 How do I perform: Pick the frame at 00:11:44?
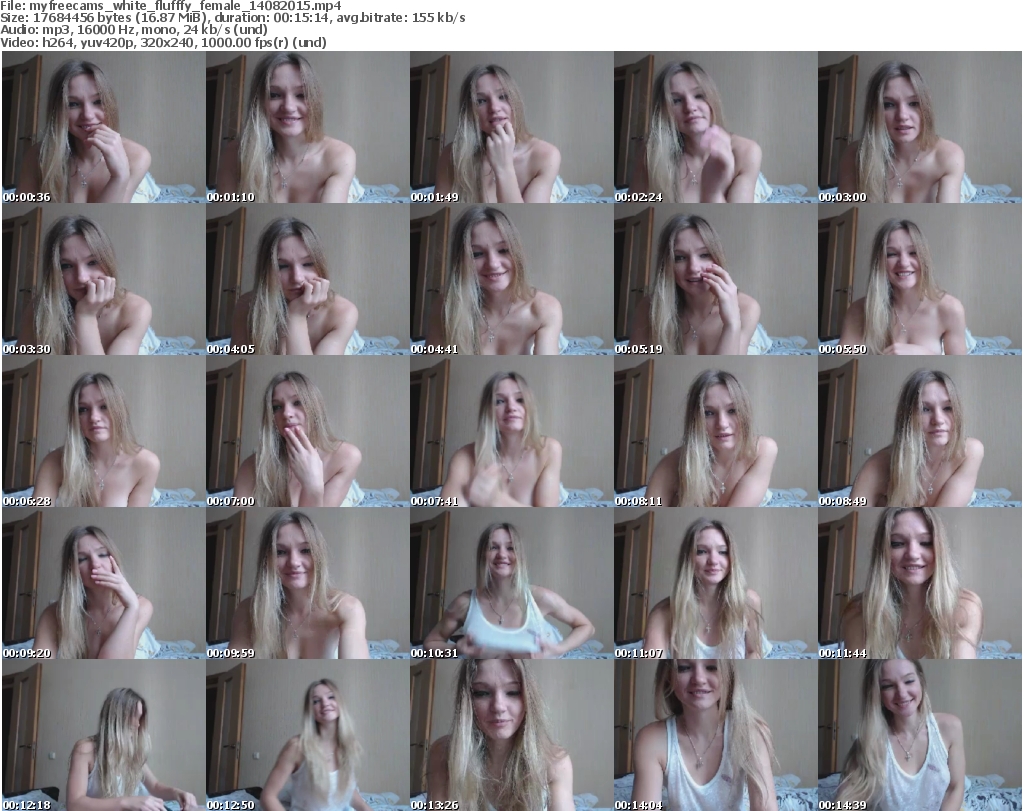tap(920, 584)
